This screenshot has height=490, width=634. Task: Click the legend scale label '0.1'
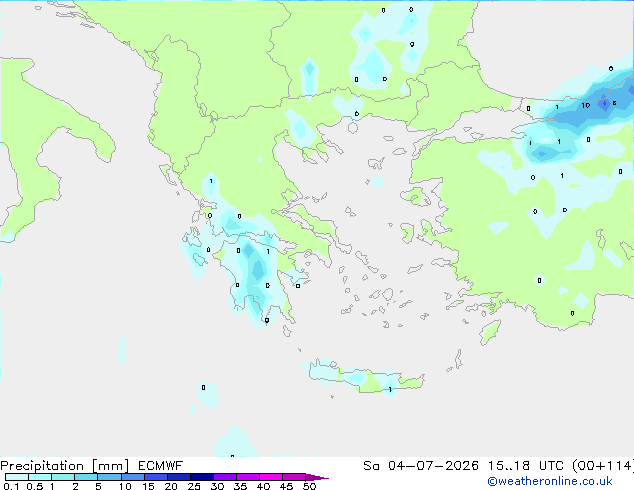coord(11,486)
